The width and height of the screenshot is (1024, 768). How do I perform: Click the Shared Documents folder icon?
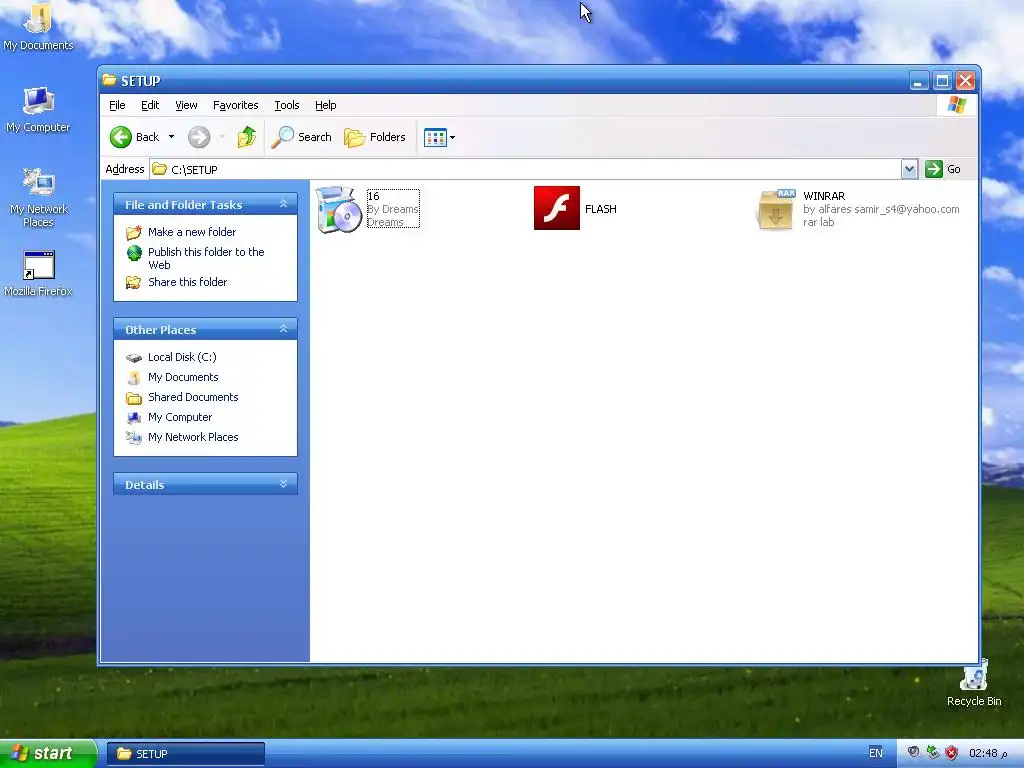tap(134, 398)
